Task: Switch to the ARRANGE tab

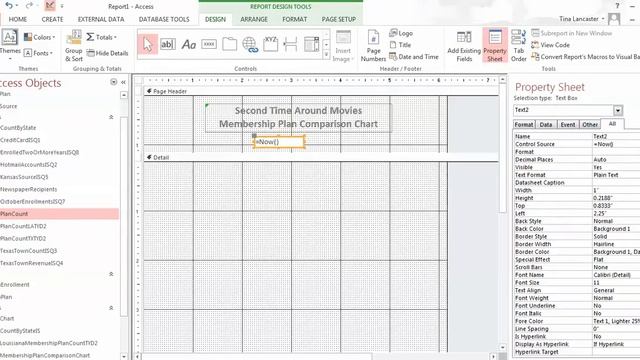Action: 254,19
